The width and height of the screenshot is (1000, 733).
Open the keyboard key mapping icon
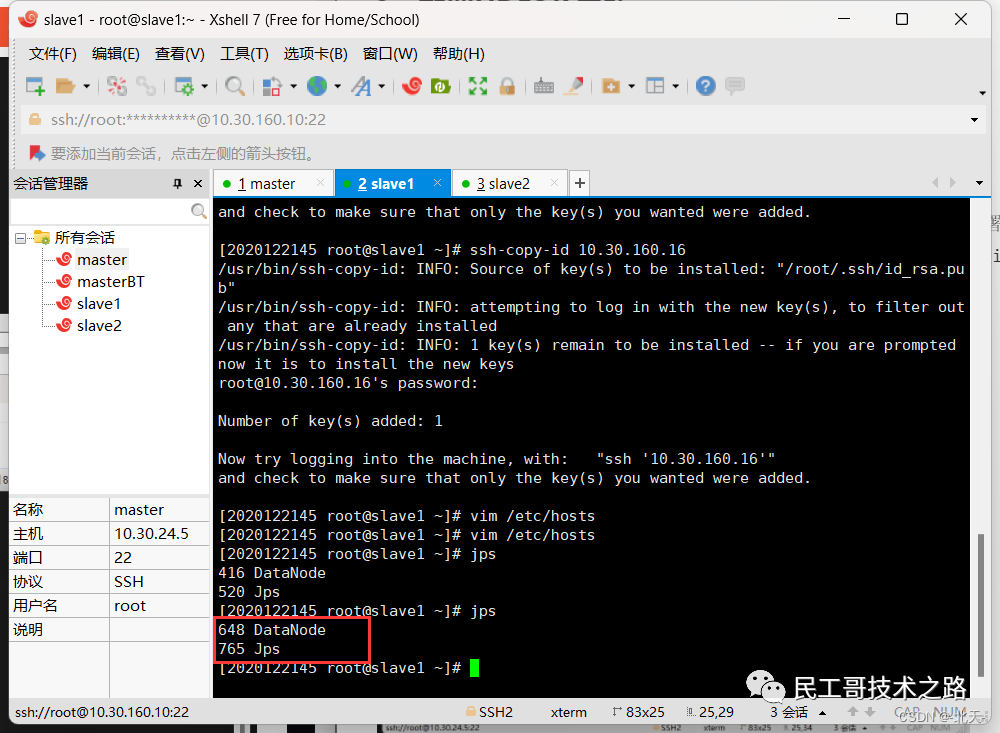[543, 86]
